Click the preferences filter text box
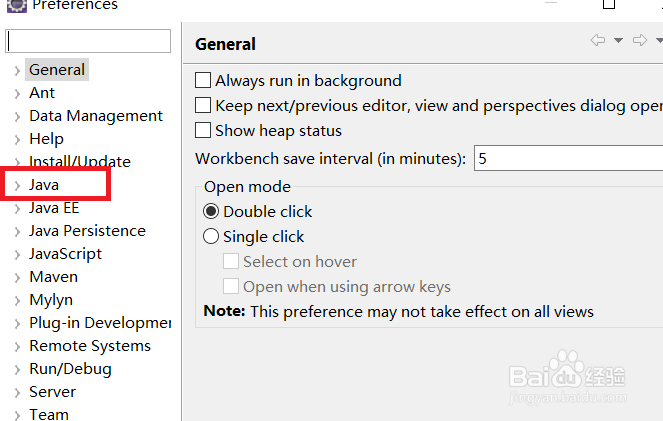The width and height of the screenshot is (663, 421). pos(89,41)
